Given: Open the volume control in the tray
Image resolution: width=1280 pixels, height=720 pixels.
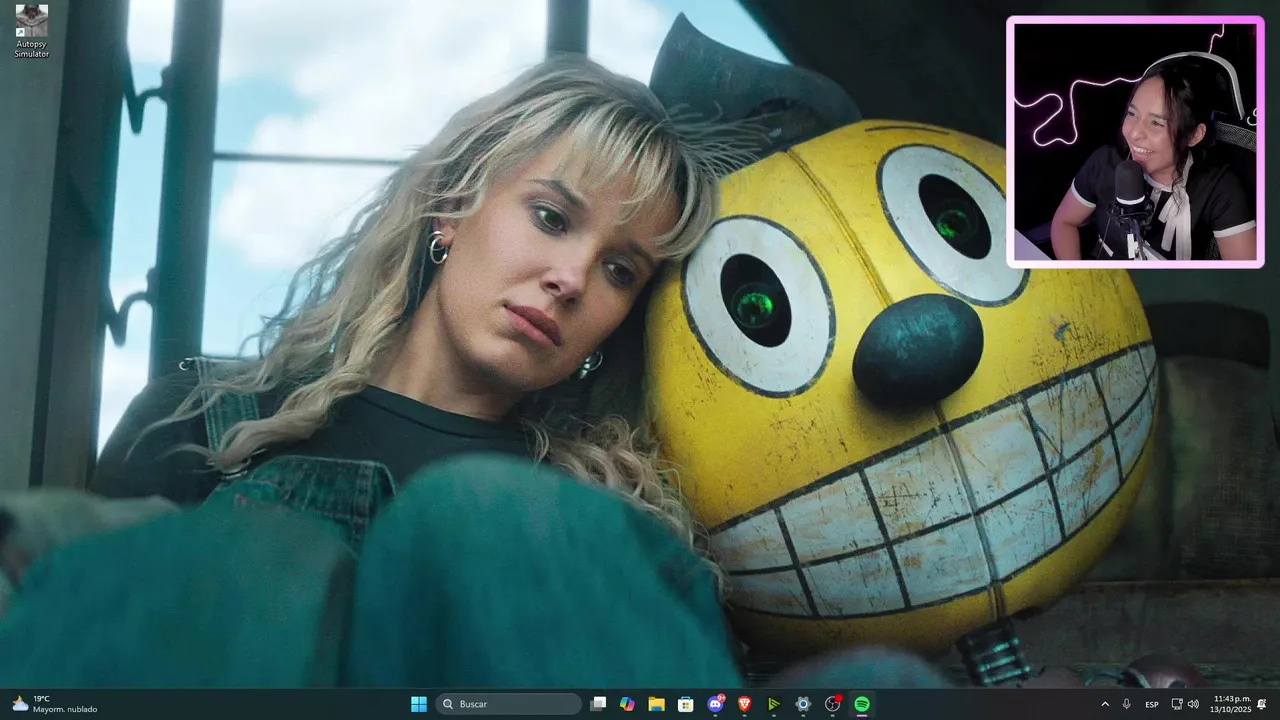Looking at the screenshot, I should pos(1194,704).
